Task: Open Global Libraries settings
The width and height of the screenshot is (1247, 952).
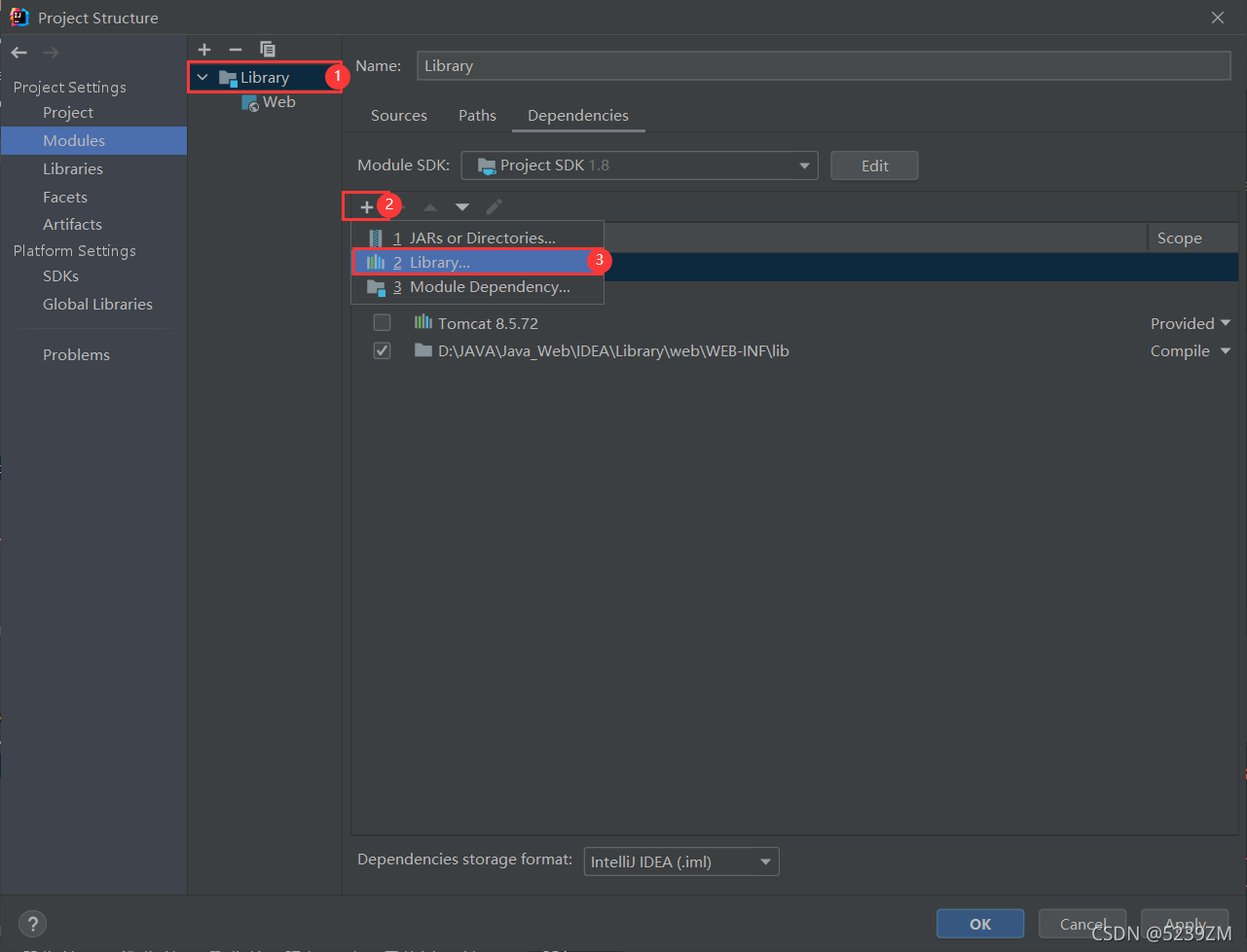Action: 97,304
